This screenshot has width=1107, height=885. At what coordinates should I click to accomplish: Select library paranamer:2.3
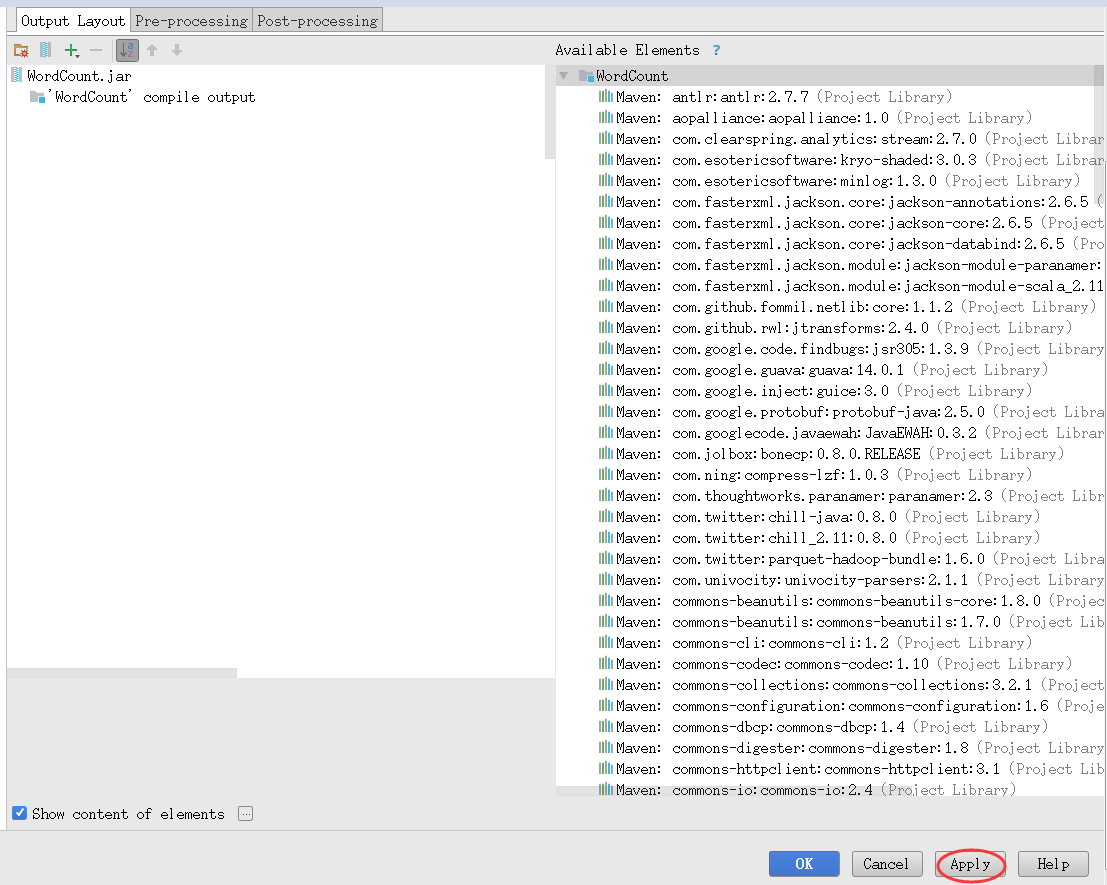click(851, 496)
